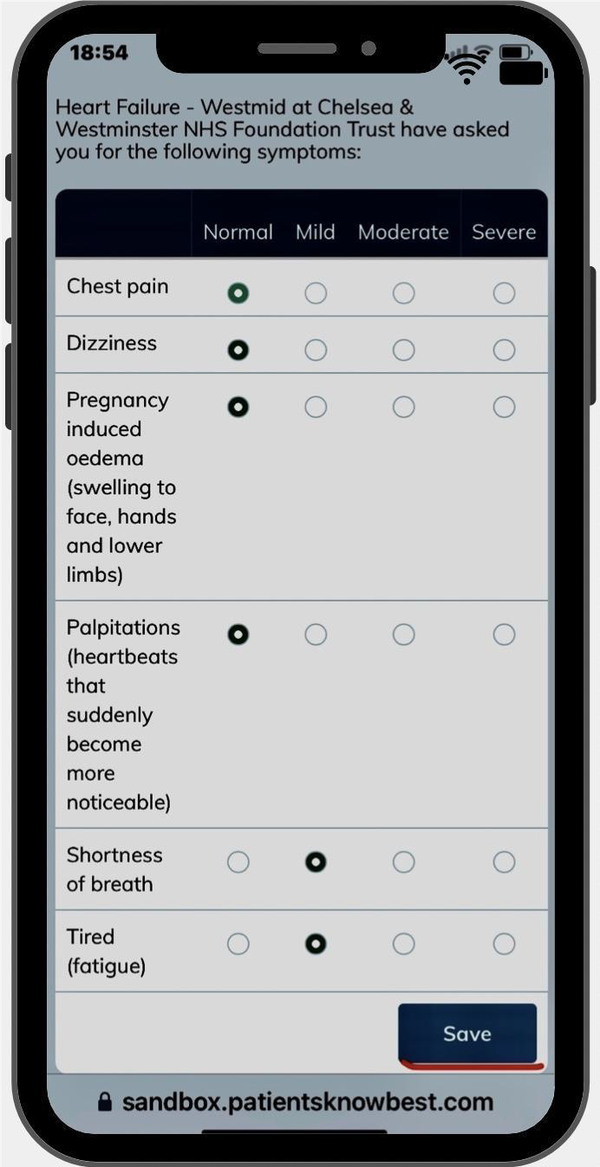Select Moderate for Pregnancy induced oedema
Screen dimensions: 600x1167
tap(404, 407)
